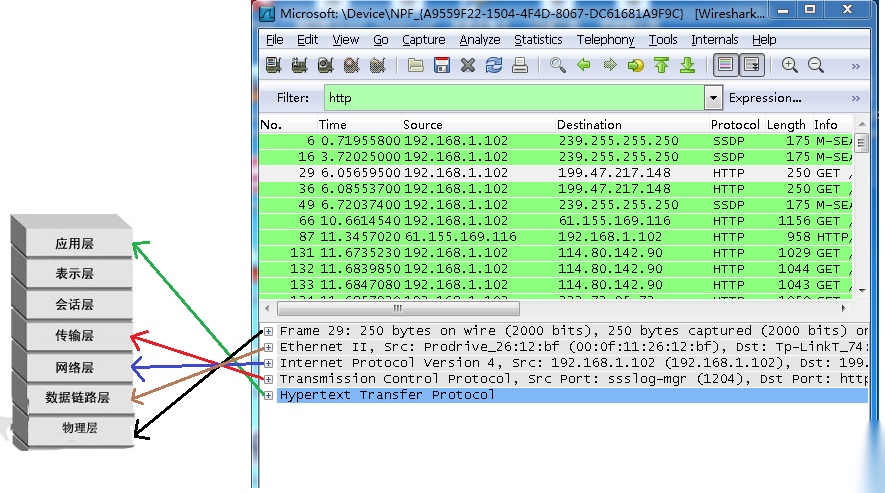Open the filter history dropdown arrow
Viewport: 885px width, 493px height.
pos(713,98)
